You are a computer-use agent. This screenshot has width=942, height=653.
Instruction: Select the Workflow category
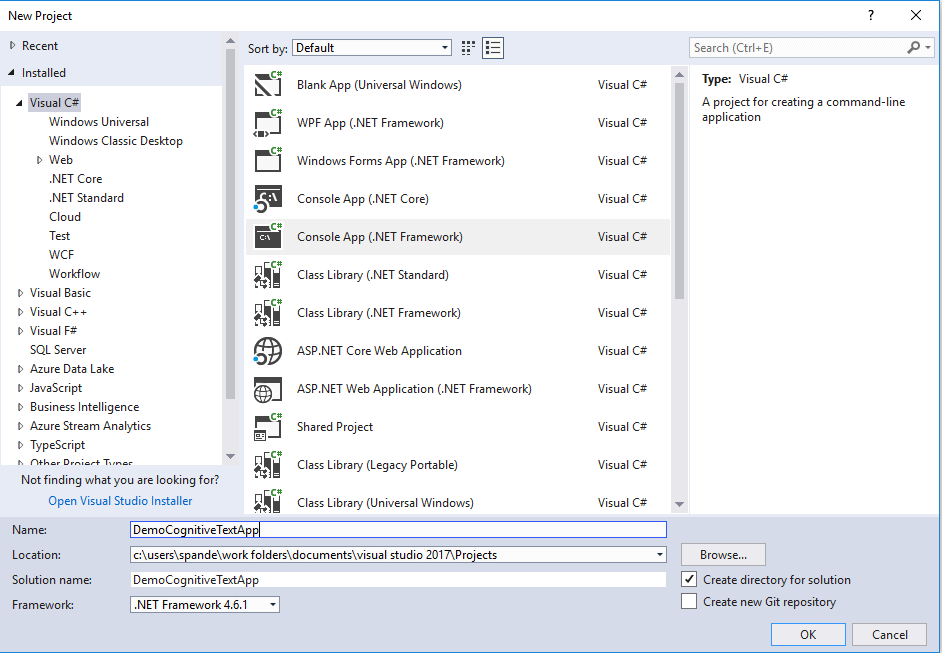pyautogui.click(x=74, y=274)
